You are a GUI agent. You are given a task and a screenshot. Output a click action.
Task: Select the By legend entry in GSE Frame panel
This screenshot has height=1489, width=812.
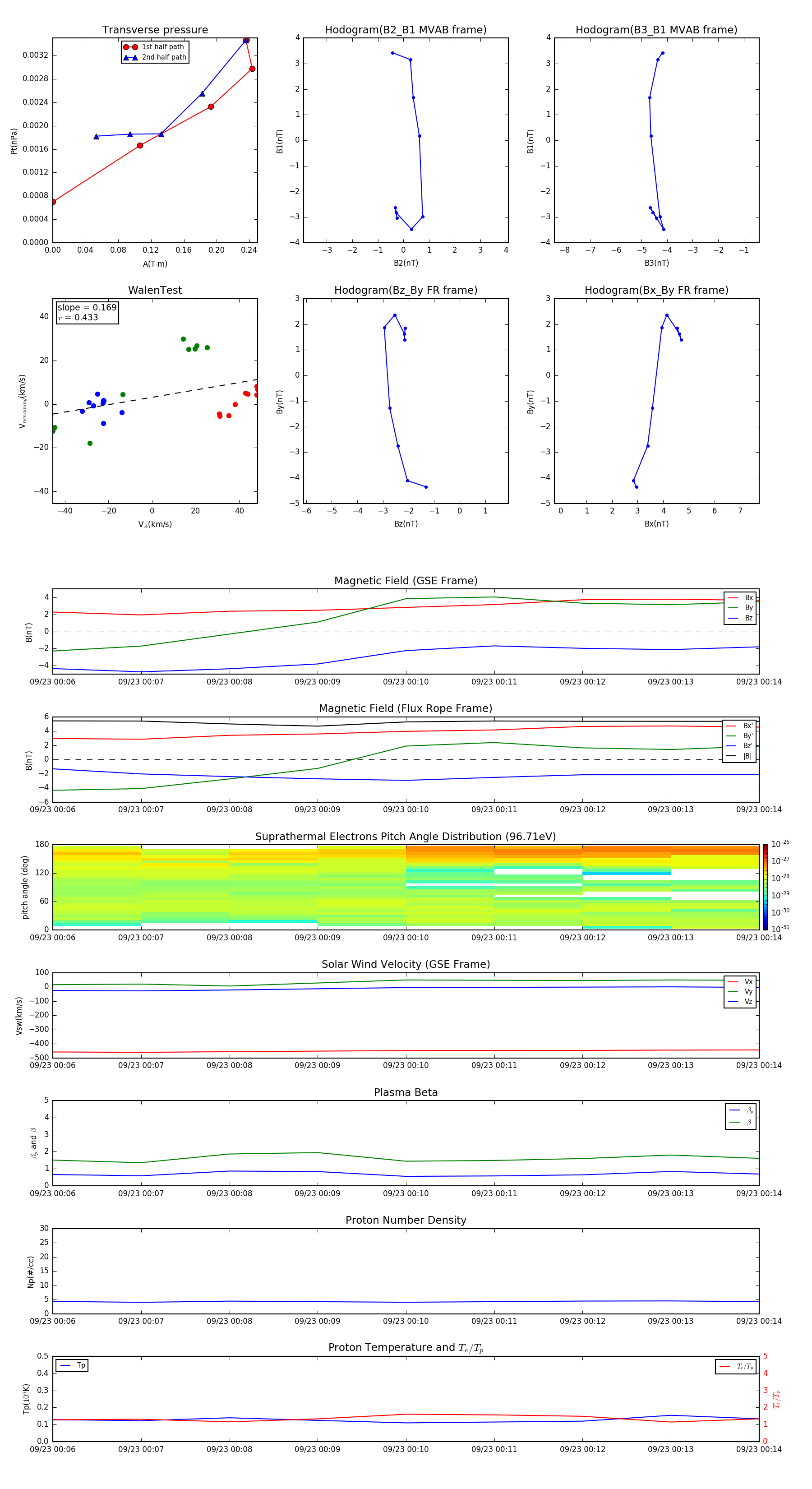click(740, 607)
